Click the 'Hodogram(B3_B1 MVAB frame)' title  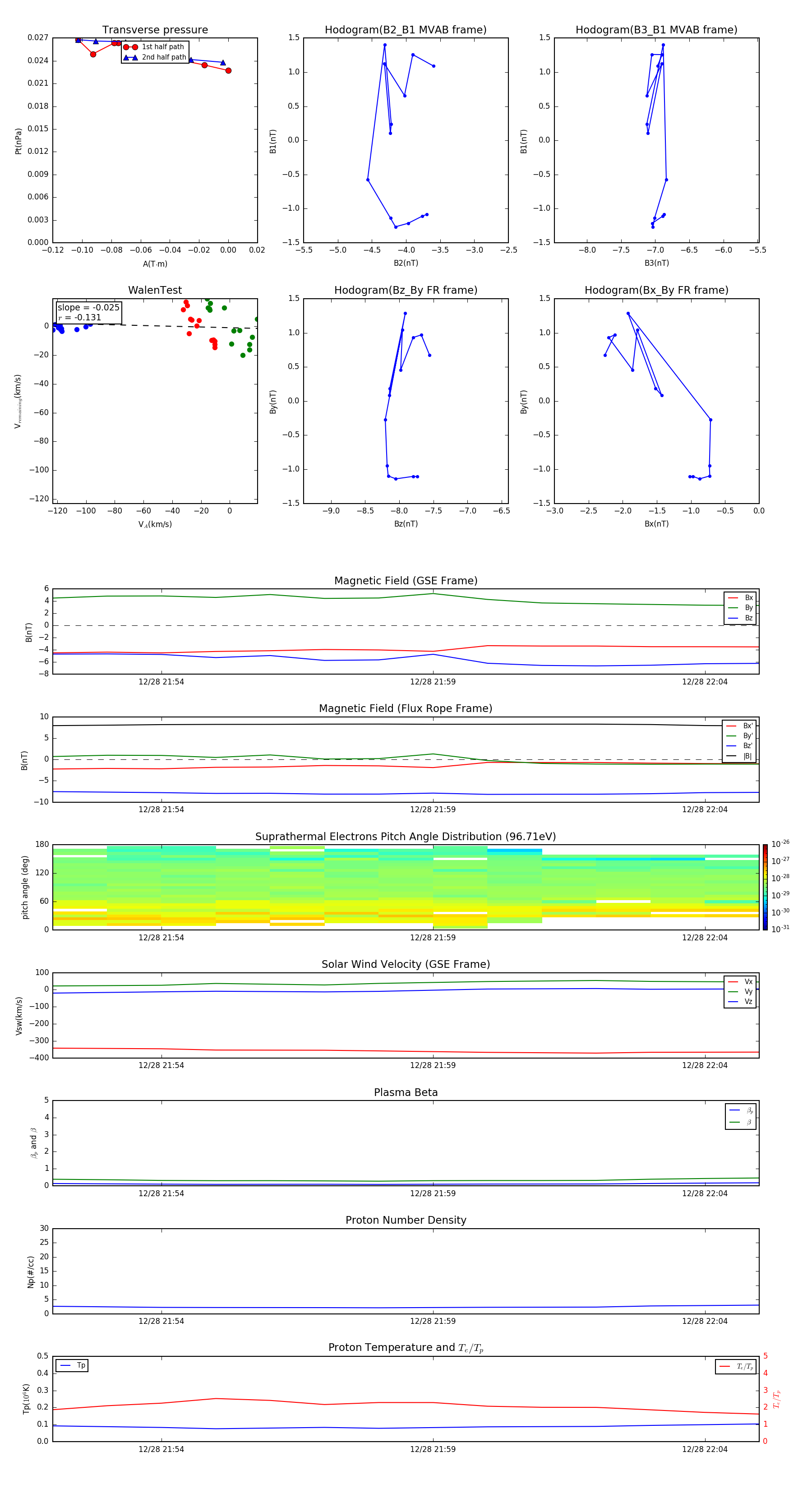[x=656, y=30]
